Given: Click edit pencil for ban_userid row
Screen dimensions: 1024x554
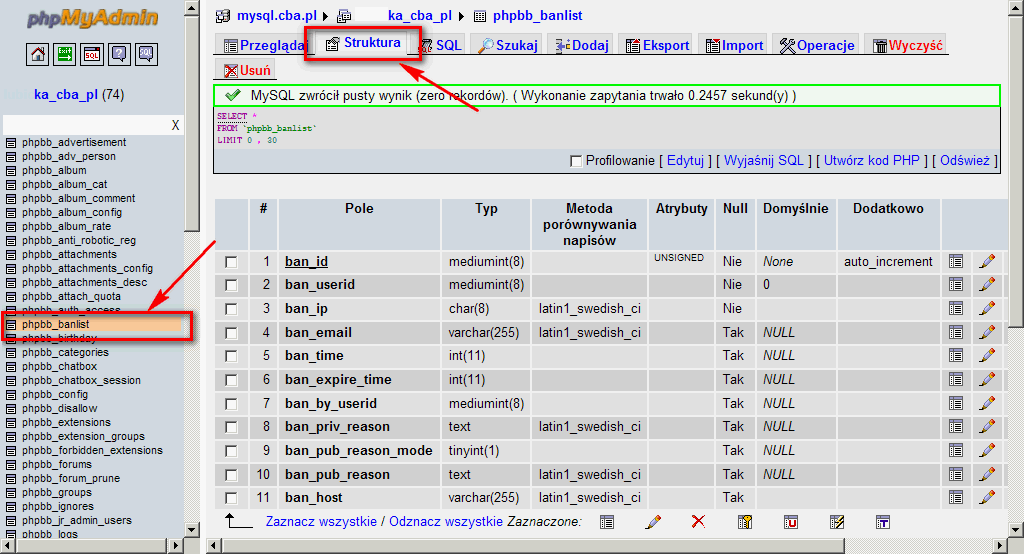Looking at the screenshot, I should pos(987,284).
